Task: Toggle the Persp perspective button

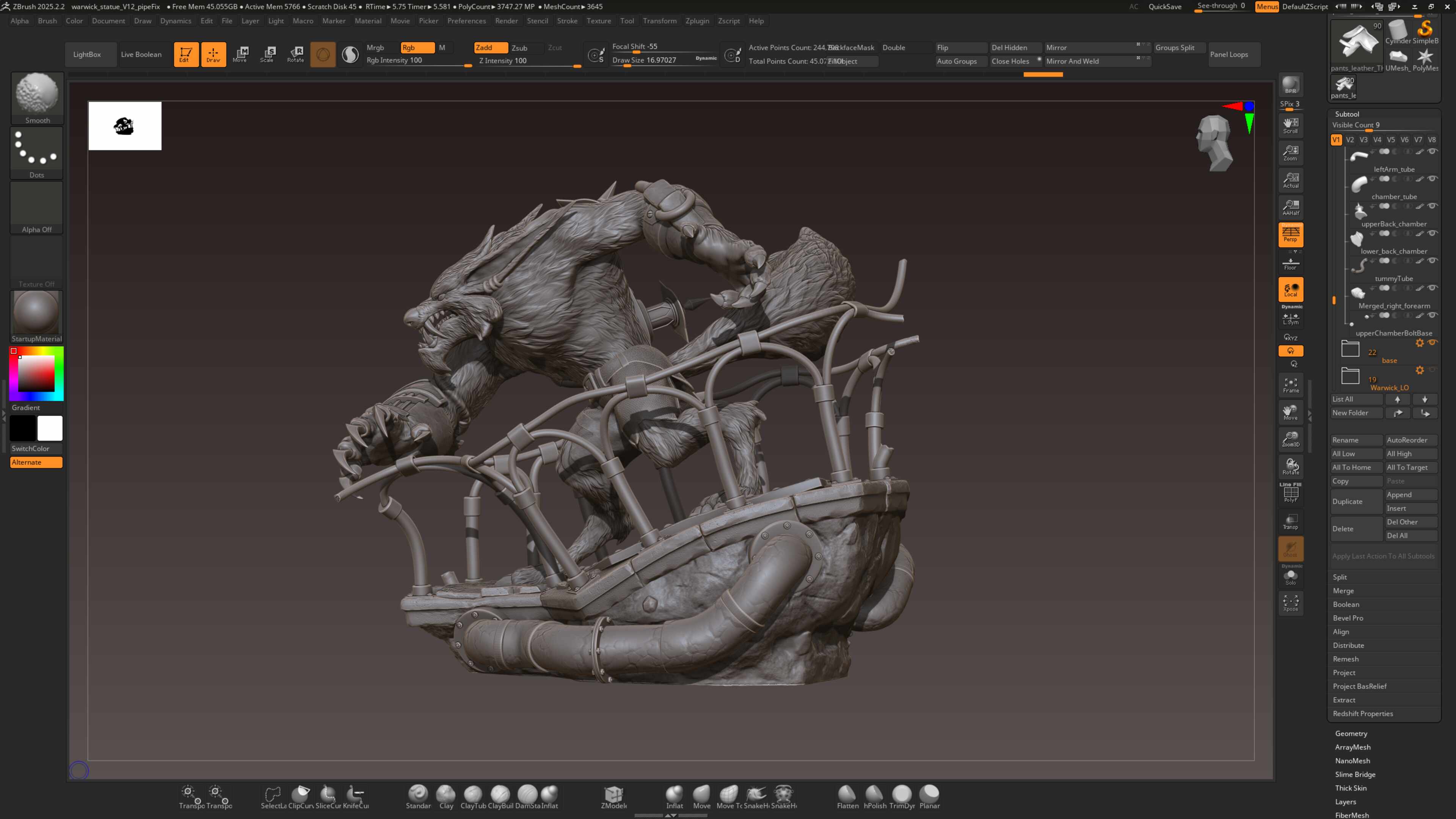Action: pyautogui.click(x=1290, y=235)
